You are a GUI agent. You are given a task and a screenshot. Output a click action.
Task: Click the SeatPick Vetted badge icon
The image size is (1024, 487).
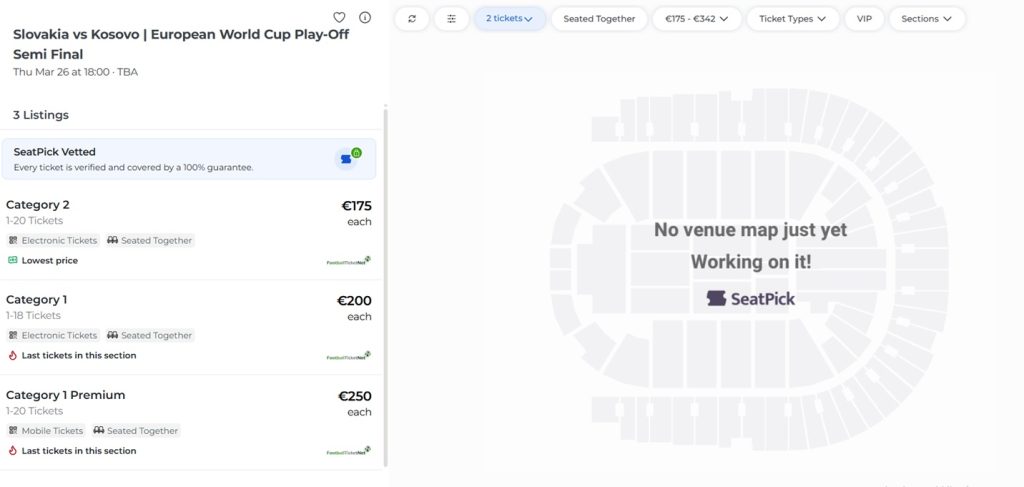click(x=349, y=158)
